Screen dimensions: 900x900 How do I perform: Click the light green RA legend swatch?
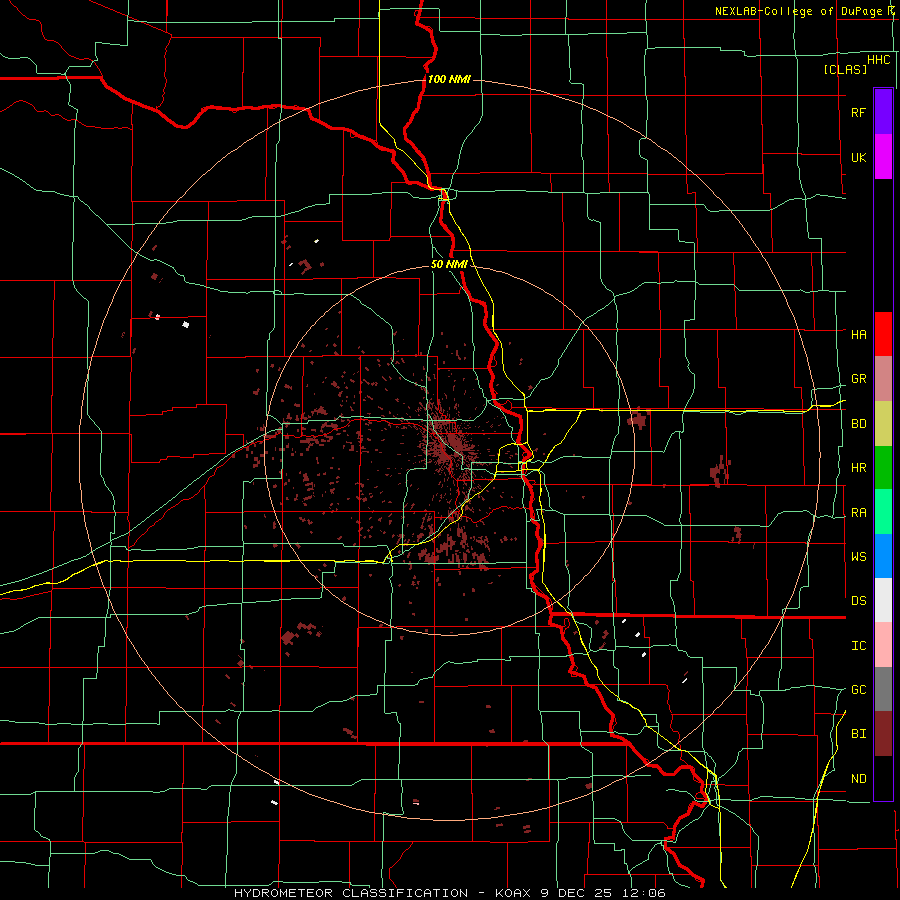click(883, 512)
